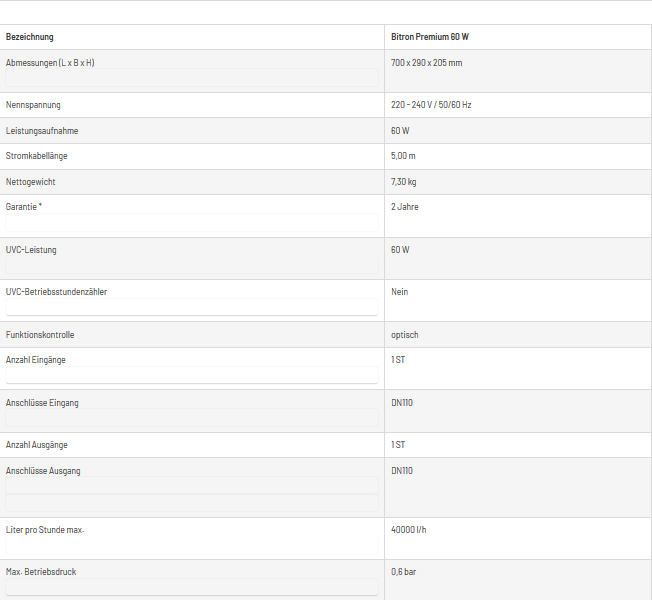Click the input field under Liter pro Stunde max.

pyautogui.click(x=192, y=545)
